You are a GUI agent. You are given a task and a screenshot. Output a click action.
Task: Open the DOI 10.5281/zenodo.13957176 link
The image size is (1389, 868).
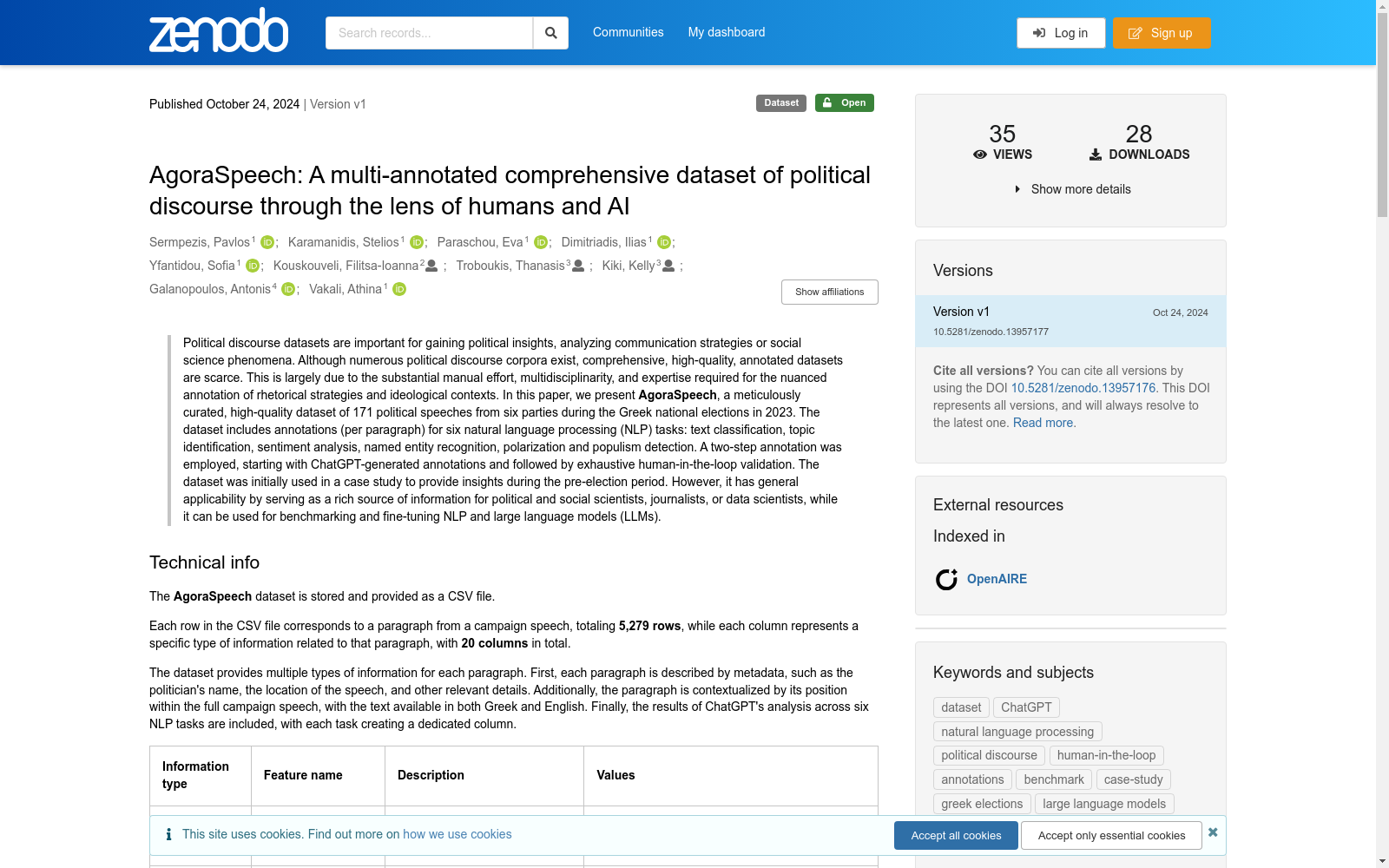point(1083,388)
